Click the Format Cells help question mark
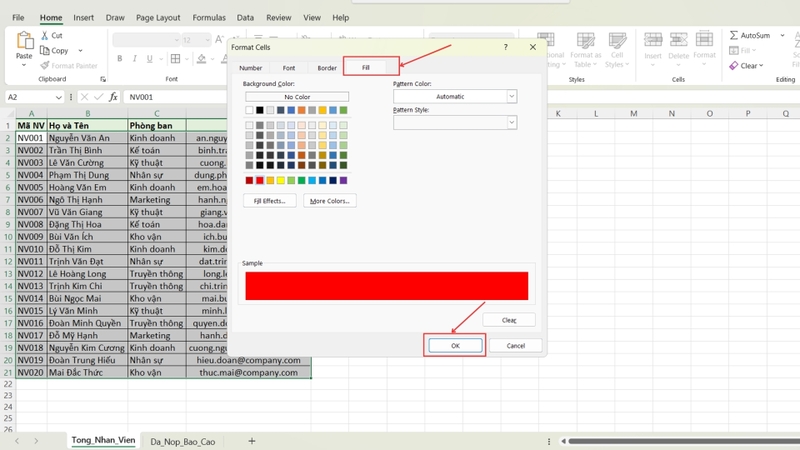The image size is (800, 450). [x=506, y=47]
